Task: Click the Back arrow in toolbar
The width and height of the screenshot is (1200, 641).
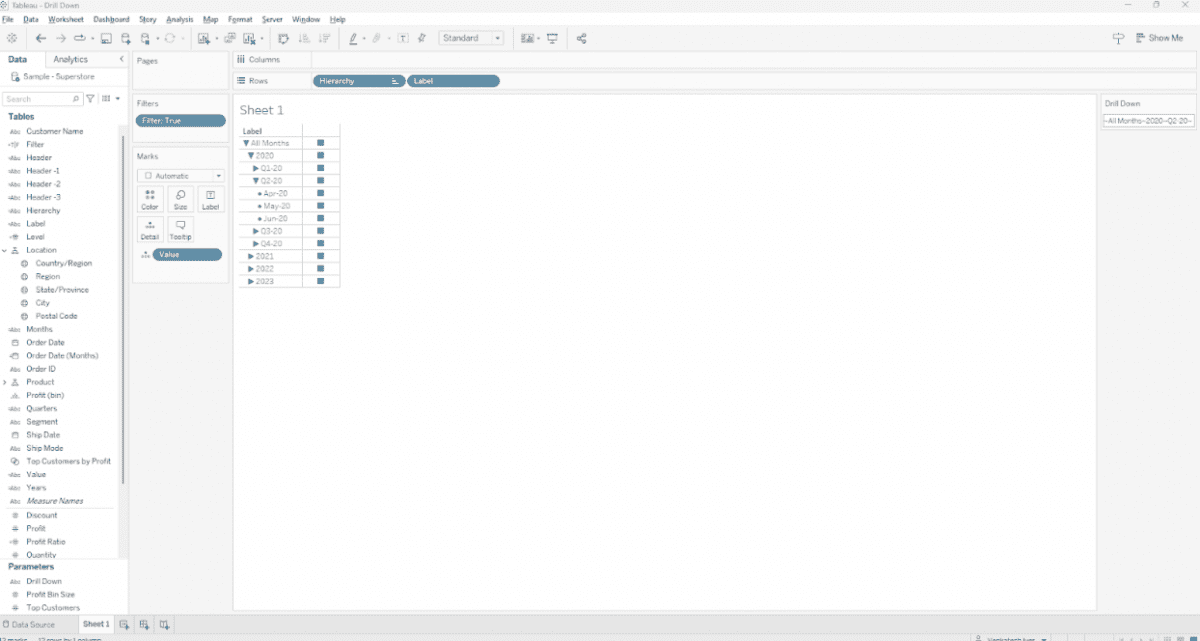Action: [41, 38]
